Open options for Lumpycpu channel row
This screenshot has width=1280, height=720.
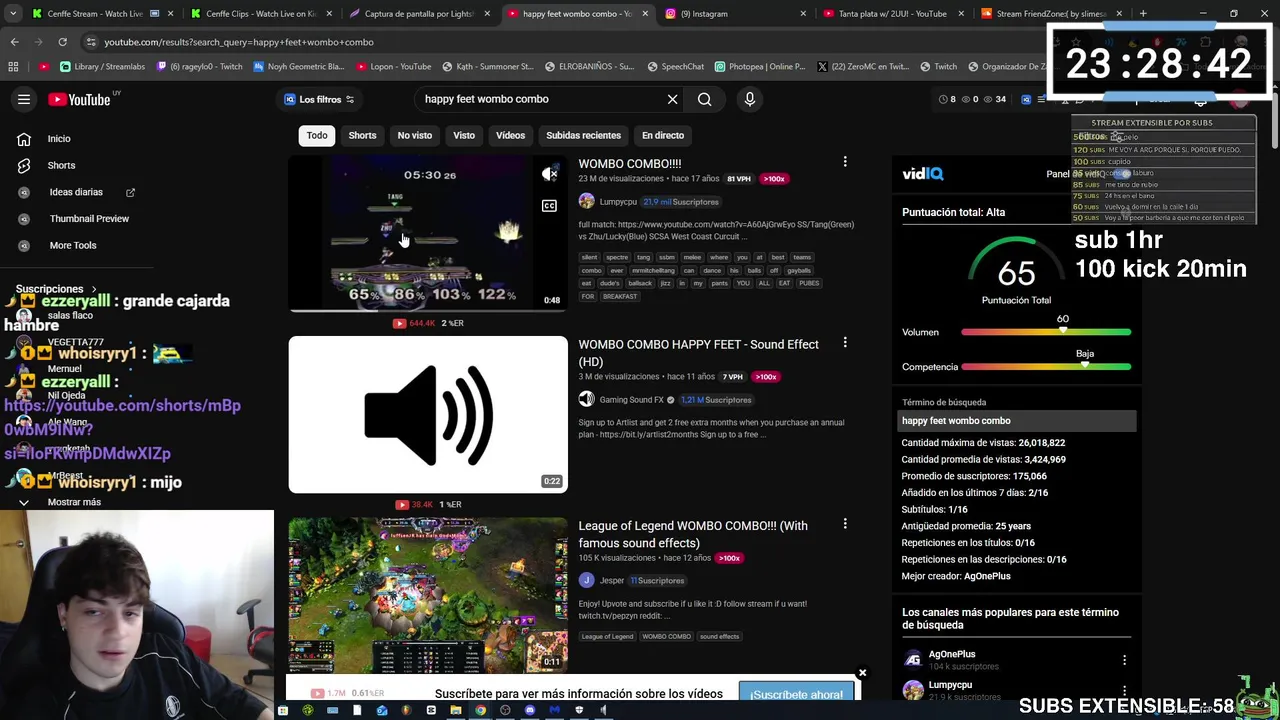1124,689
